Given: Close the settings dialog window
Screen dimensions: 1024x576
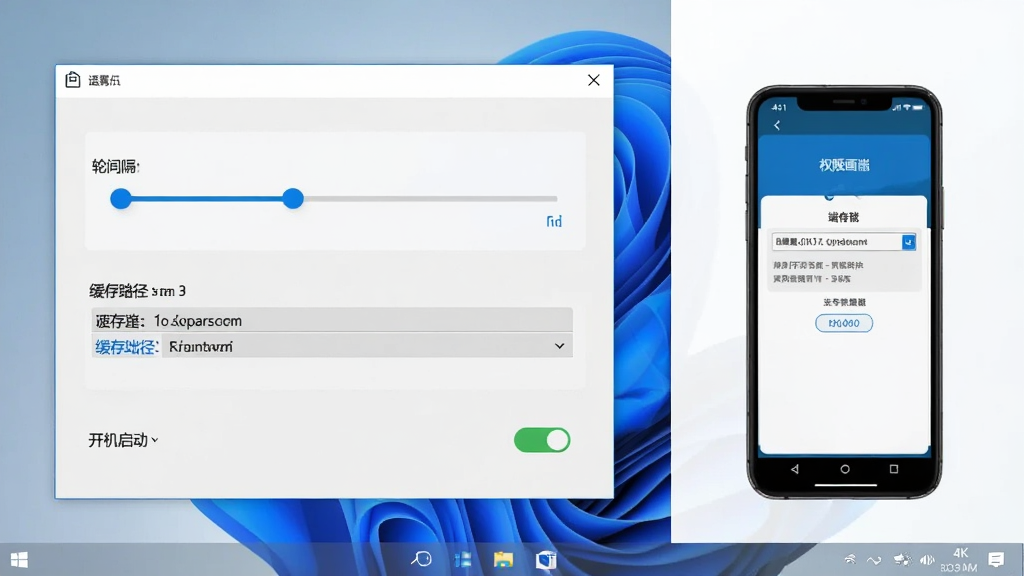Looking at the screenshot, I should 594,80.
